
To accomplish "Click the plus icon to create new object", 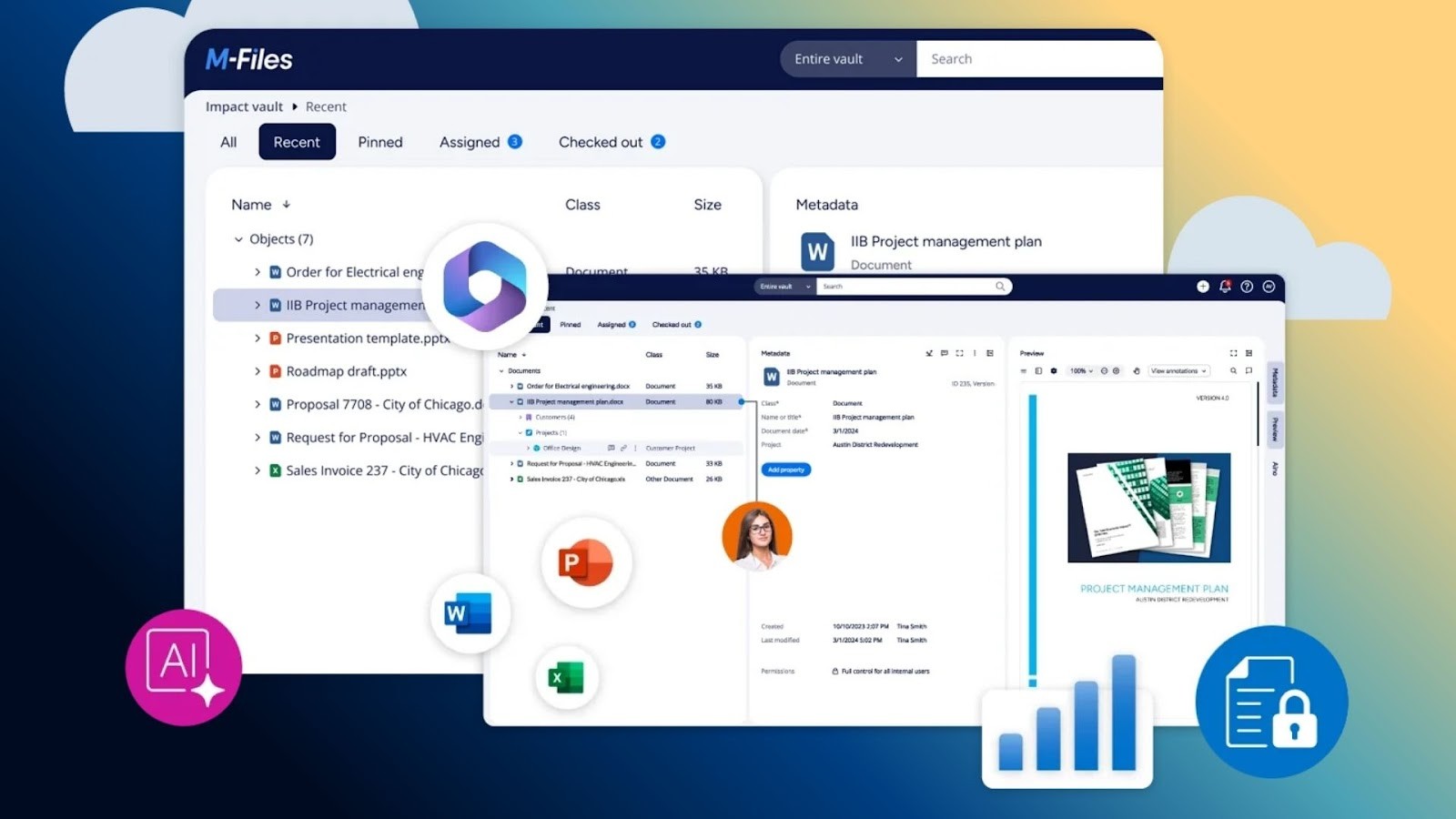I will (1203, 287).
